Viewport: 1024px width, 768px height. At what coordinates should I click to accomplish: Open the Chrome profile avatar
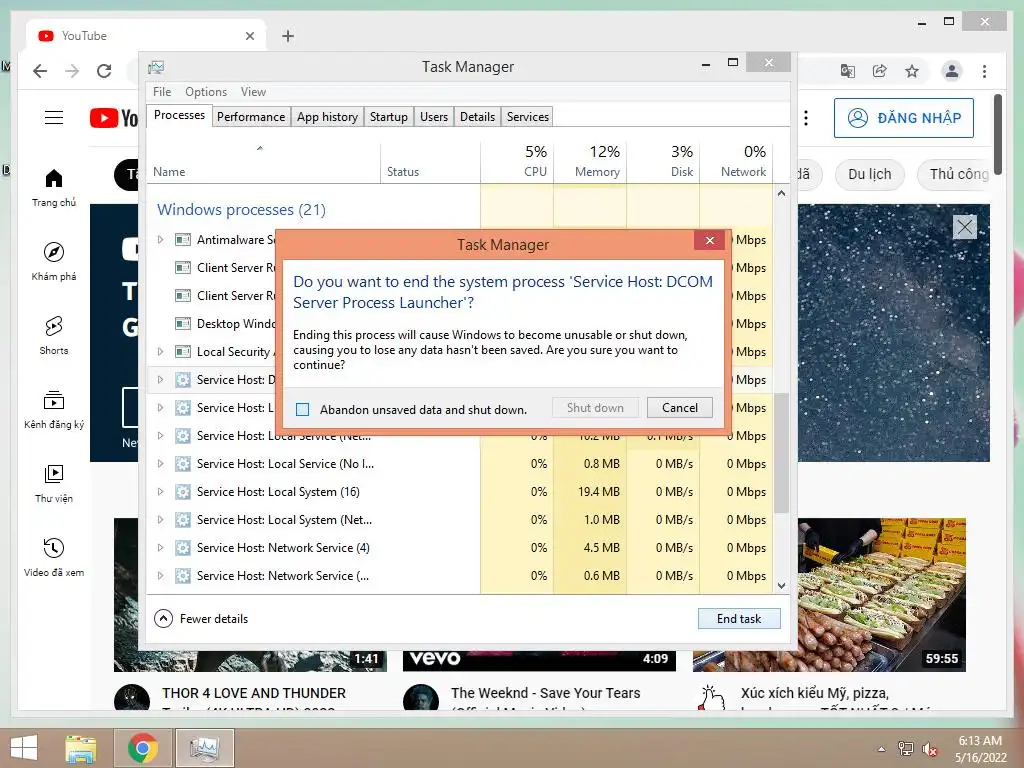click(x=952, y=71)
